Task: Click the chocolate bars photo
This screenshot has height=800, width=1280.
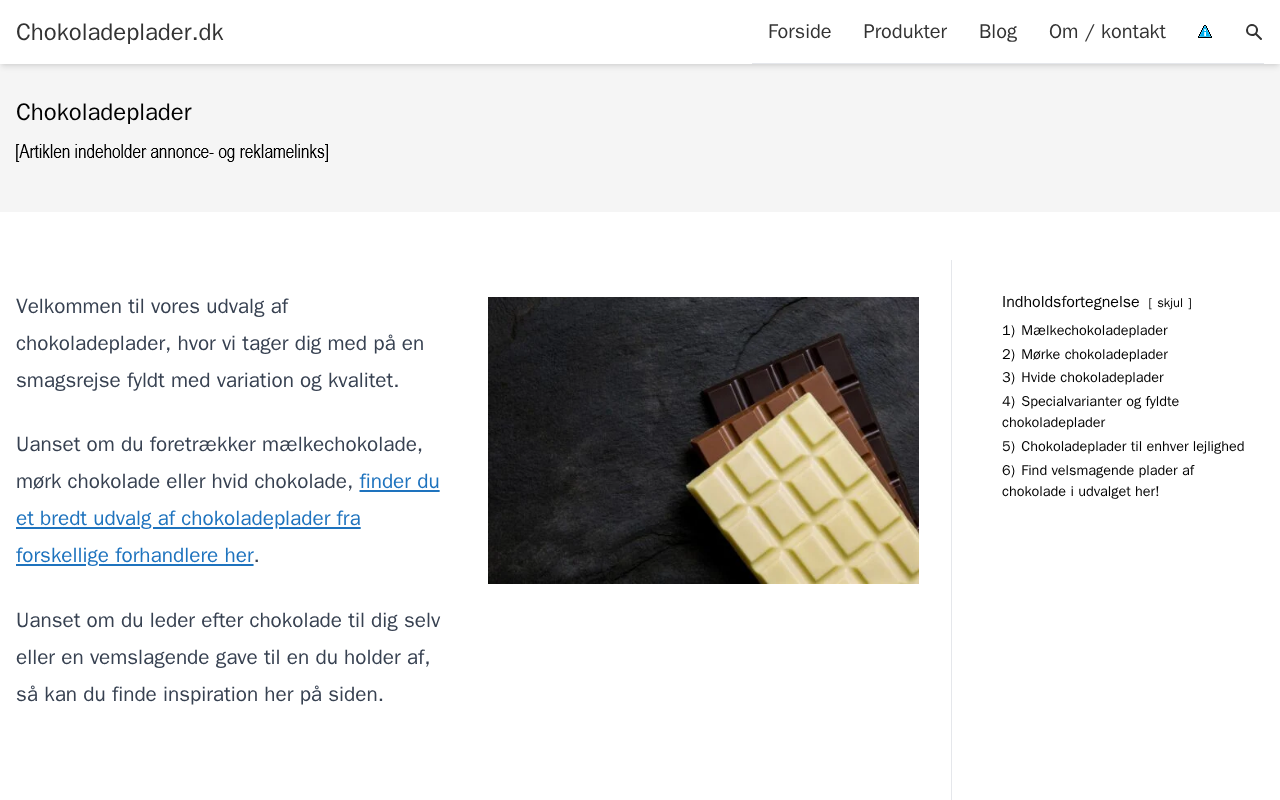Action: (x=703, y=440)
